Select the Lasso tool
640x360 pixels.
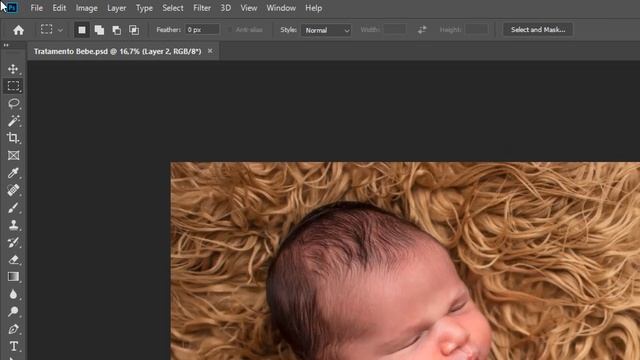tap(13, 103)
